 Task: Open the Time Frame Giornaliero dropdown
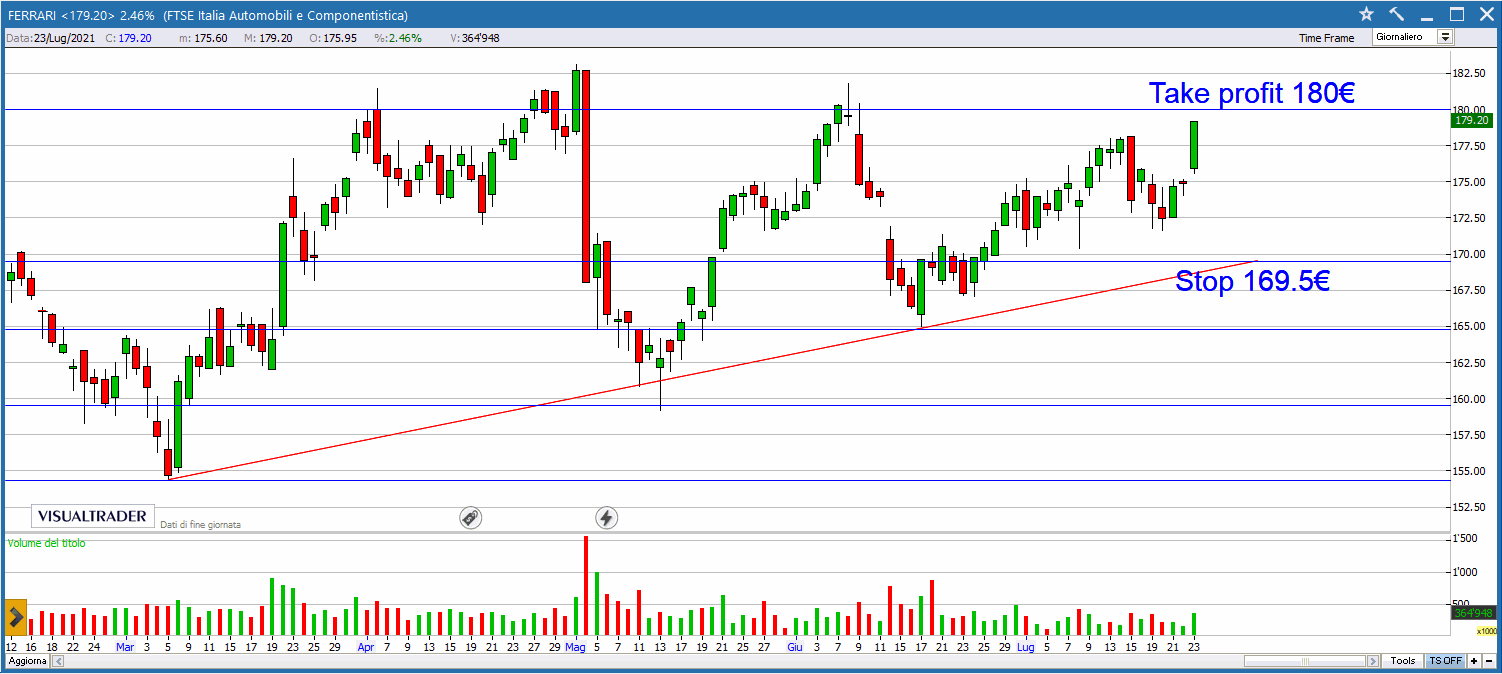click(x=1413, y=37)
